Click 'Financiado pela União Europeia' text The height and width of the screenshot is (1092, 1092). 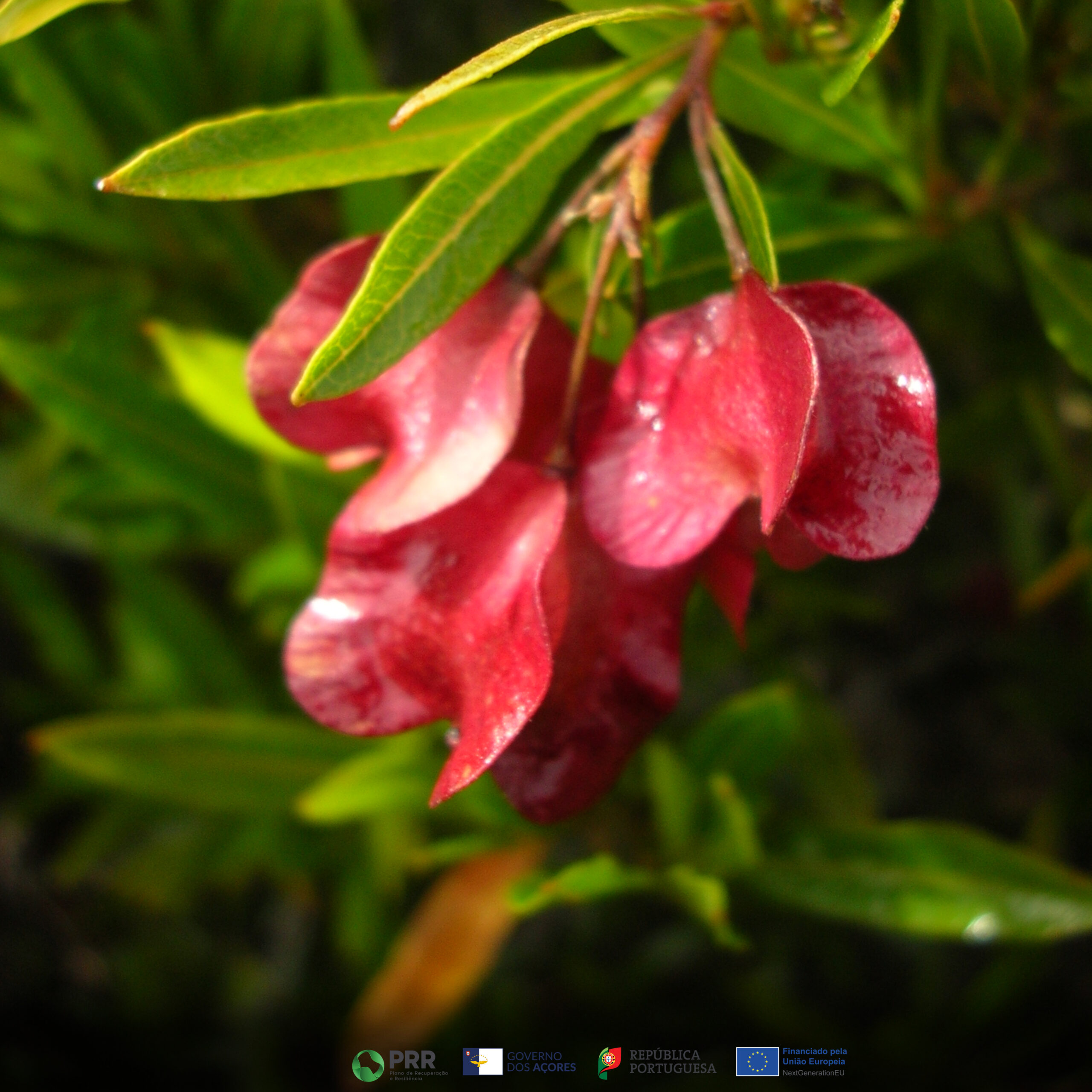pos(814,1056)
